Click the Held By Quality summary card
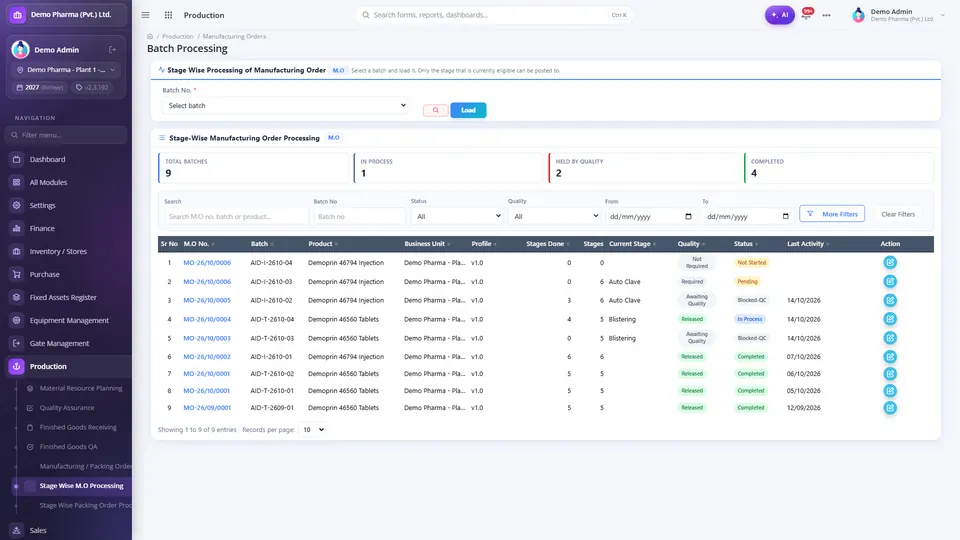 [643, 168]
